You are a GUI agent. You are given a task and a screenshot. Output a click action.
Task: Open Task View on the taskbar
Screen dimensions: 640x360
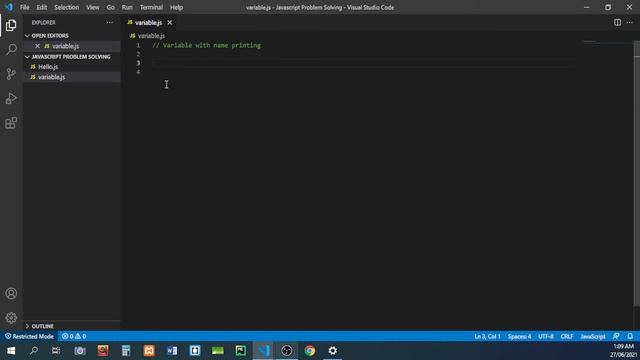coord(56,351)
